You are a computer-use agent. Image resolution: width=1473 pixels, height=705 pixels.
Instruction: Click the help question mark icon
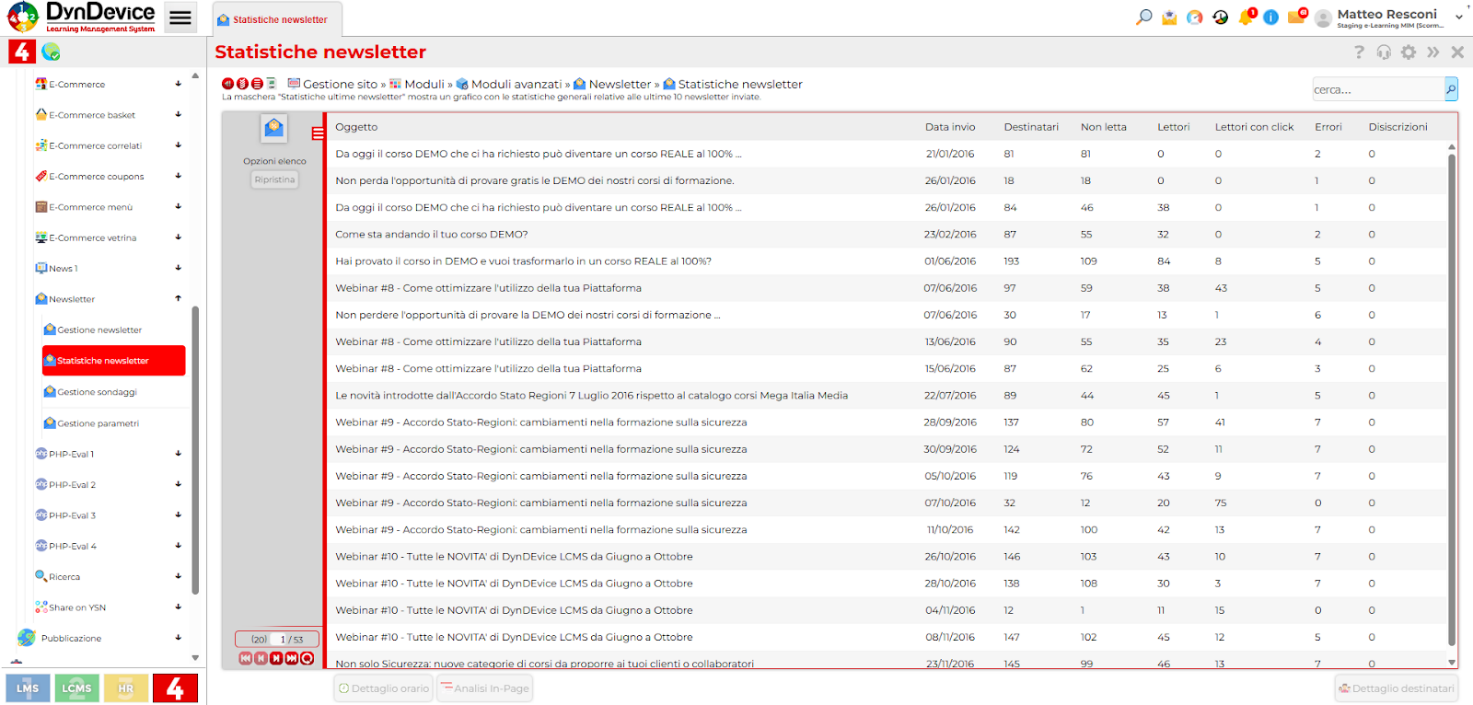1359,53
